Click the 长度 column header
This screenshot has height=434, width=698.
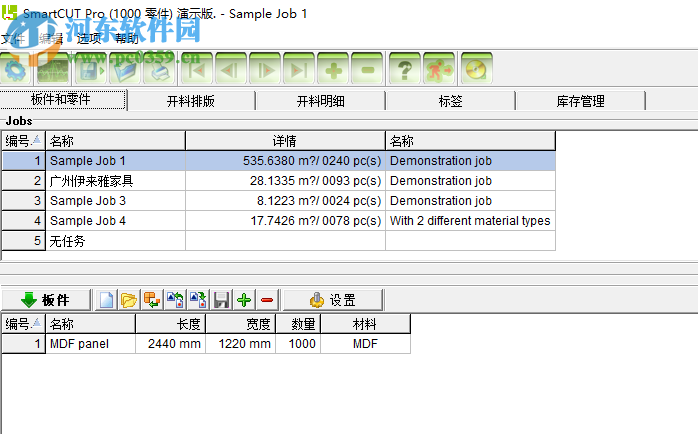click(x=170, y=324)
